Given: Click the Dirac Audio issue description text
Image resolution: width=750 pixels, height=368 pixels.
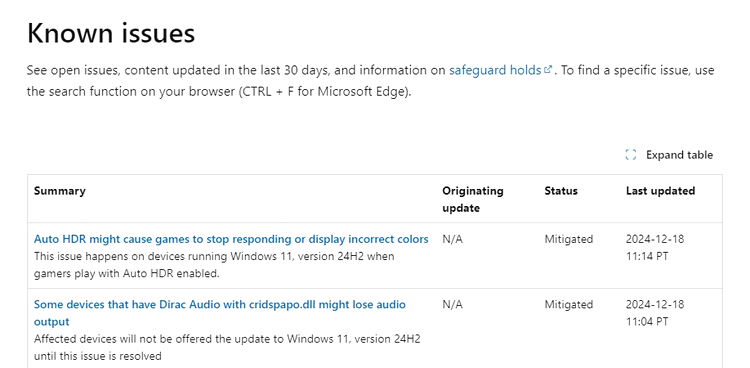Looking at the screenshot, I should pos(227,347).
